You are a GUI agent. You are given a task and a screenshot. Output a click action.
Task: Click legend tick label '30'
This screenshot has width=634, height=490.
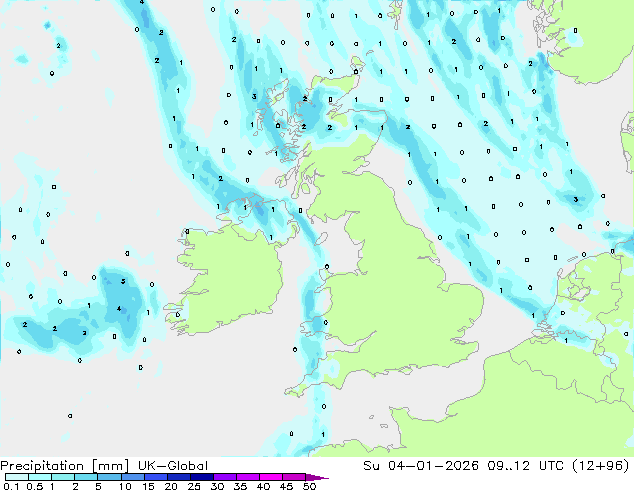pos(217,486)
